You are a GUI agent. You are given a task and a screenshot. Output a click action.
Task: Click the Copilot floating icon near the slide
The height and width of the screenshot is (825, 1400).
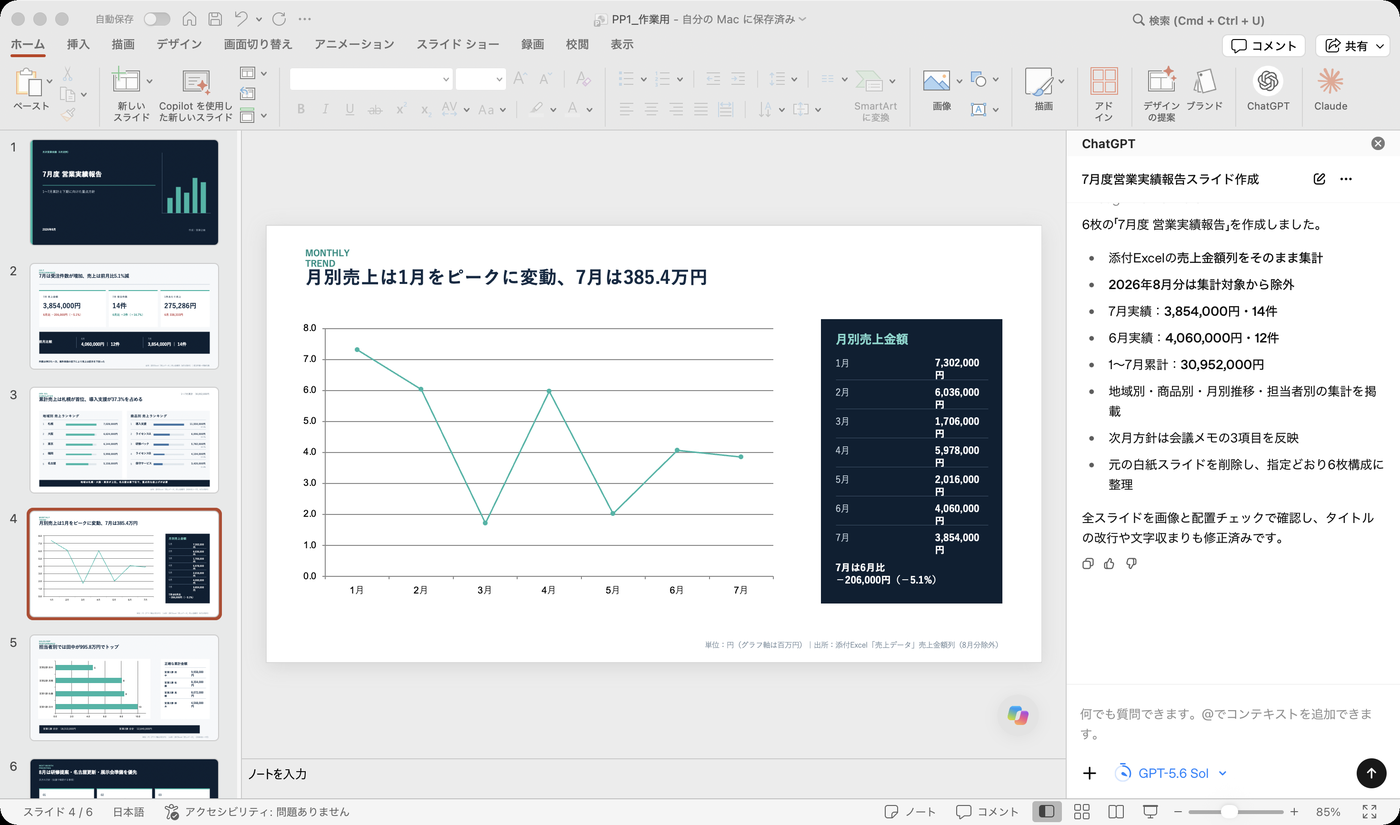coord(1018,715)
